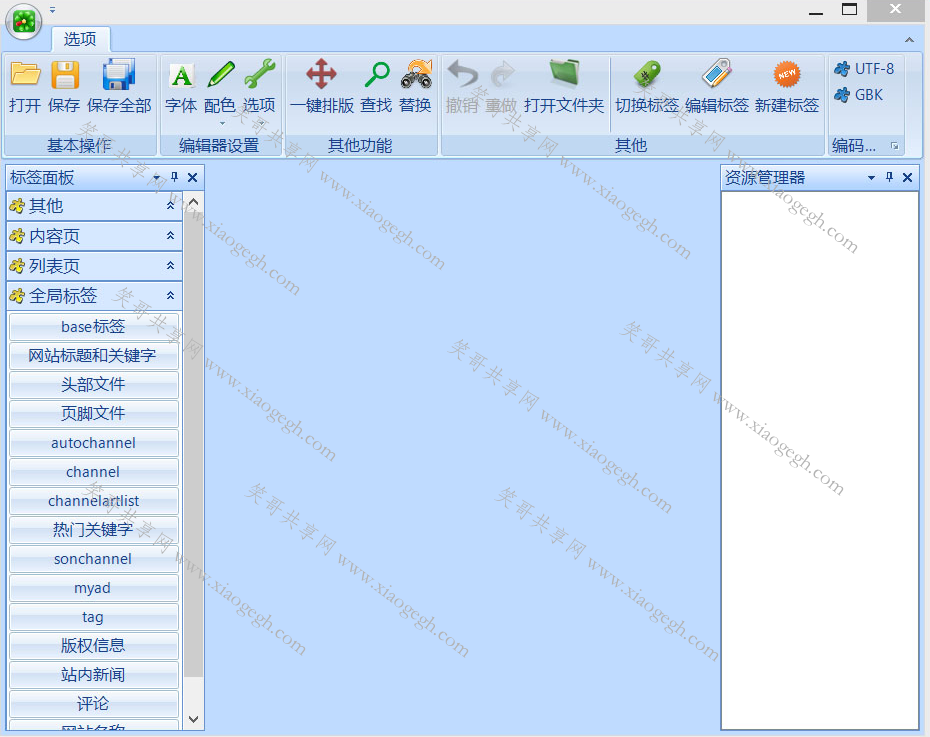Image resolution: width=930 pixels, height=737 pixels.
Task: Close the 标签面板 panel
Action: click(x=192, y=177)
